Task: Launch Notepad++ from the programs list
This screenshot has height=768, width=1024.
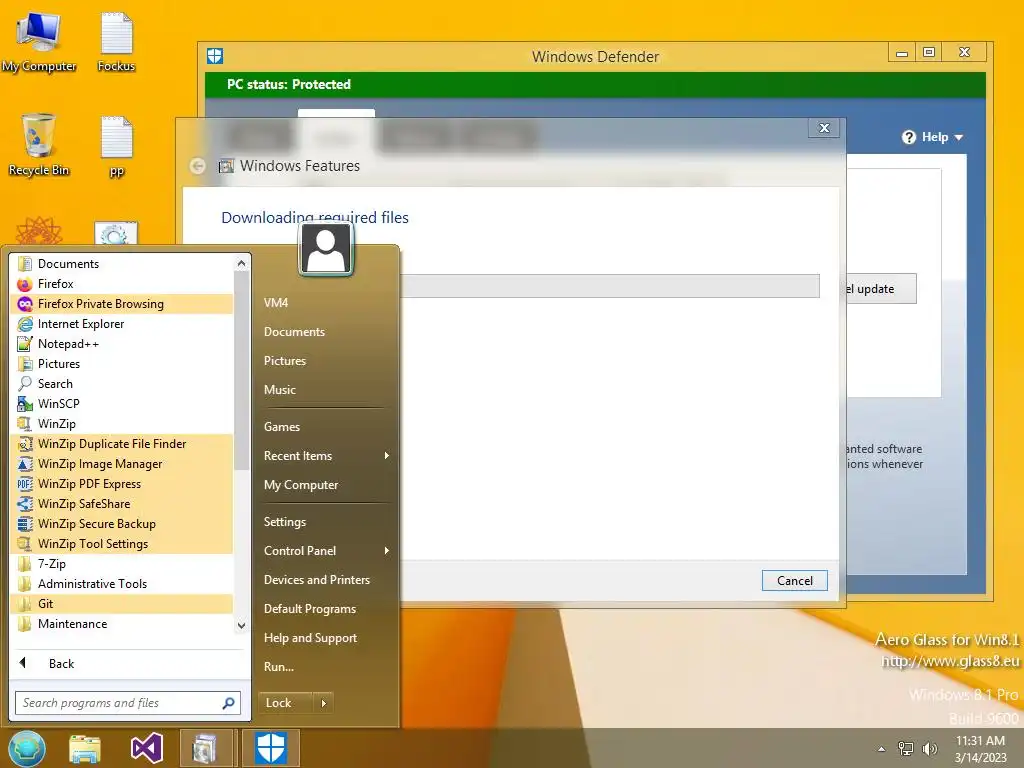Action: click(x=122, y=344)
